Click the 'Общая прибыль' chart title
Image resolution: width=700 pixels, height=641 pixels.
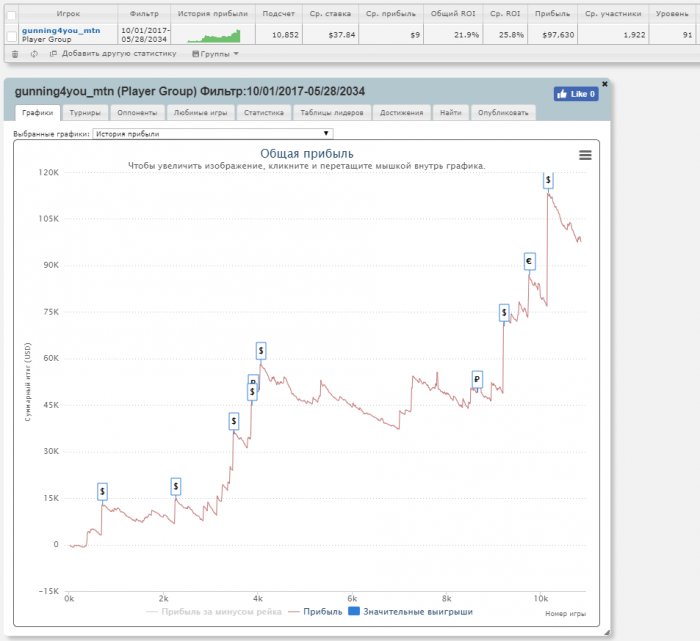[x=307, y=154]
